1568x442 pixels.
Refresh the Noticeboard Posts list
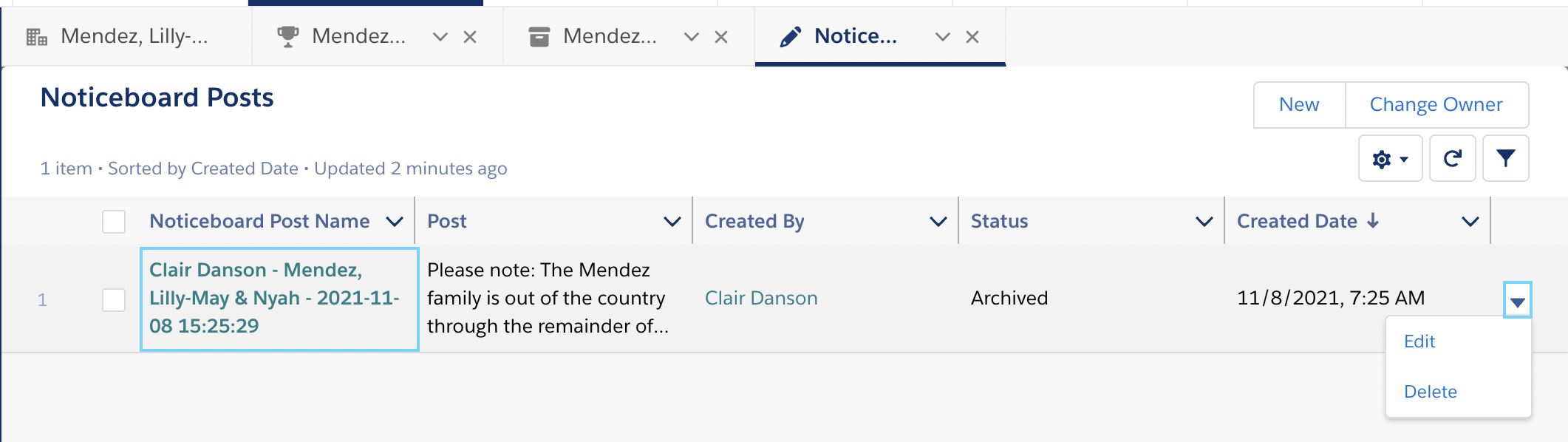pyautogui.click(x=1452, y=159)
